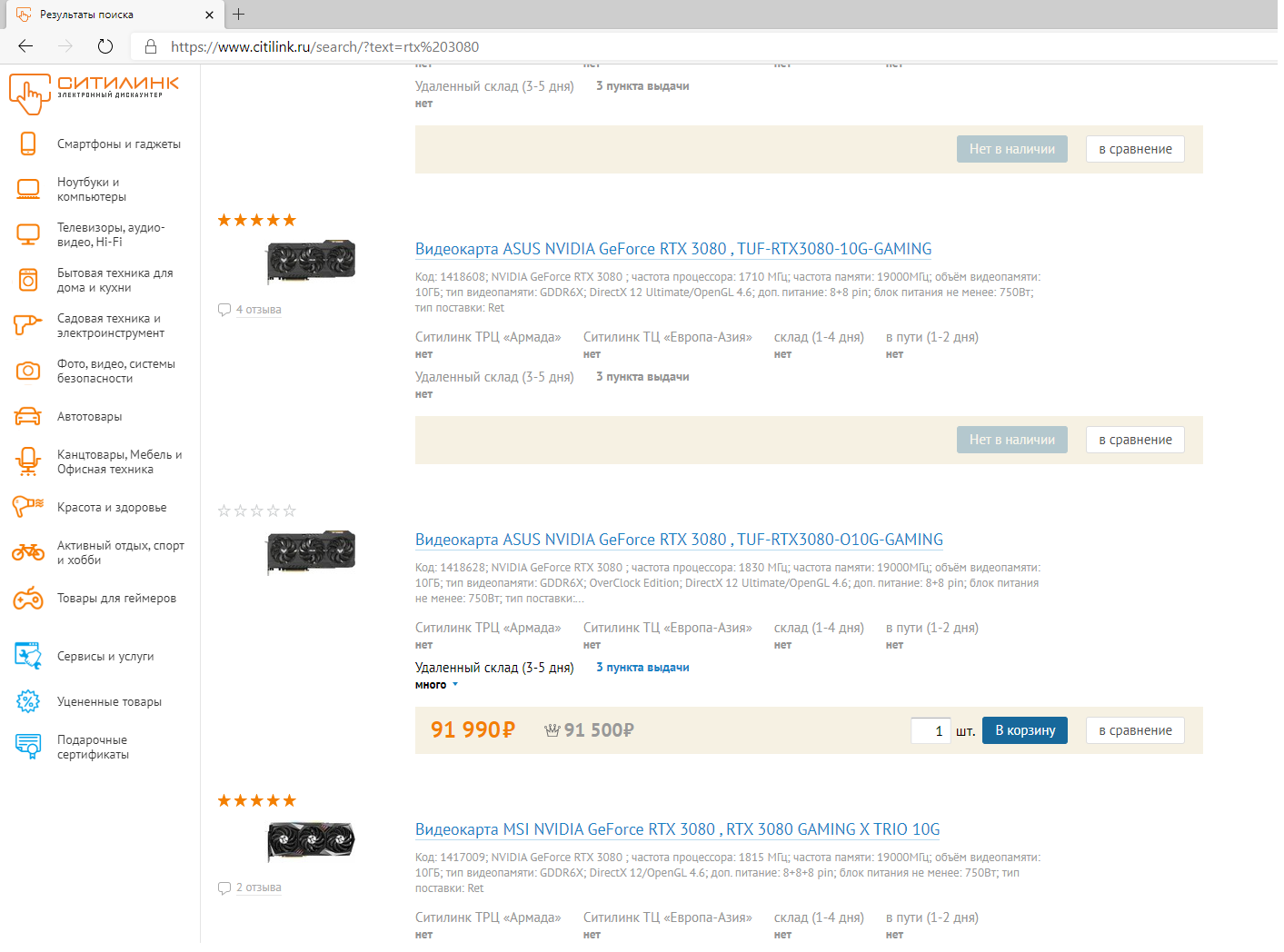Click the percent badge discounted goods icon
1284x952 pixels.
pyautogui.click(x=28, y=701)
